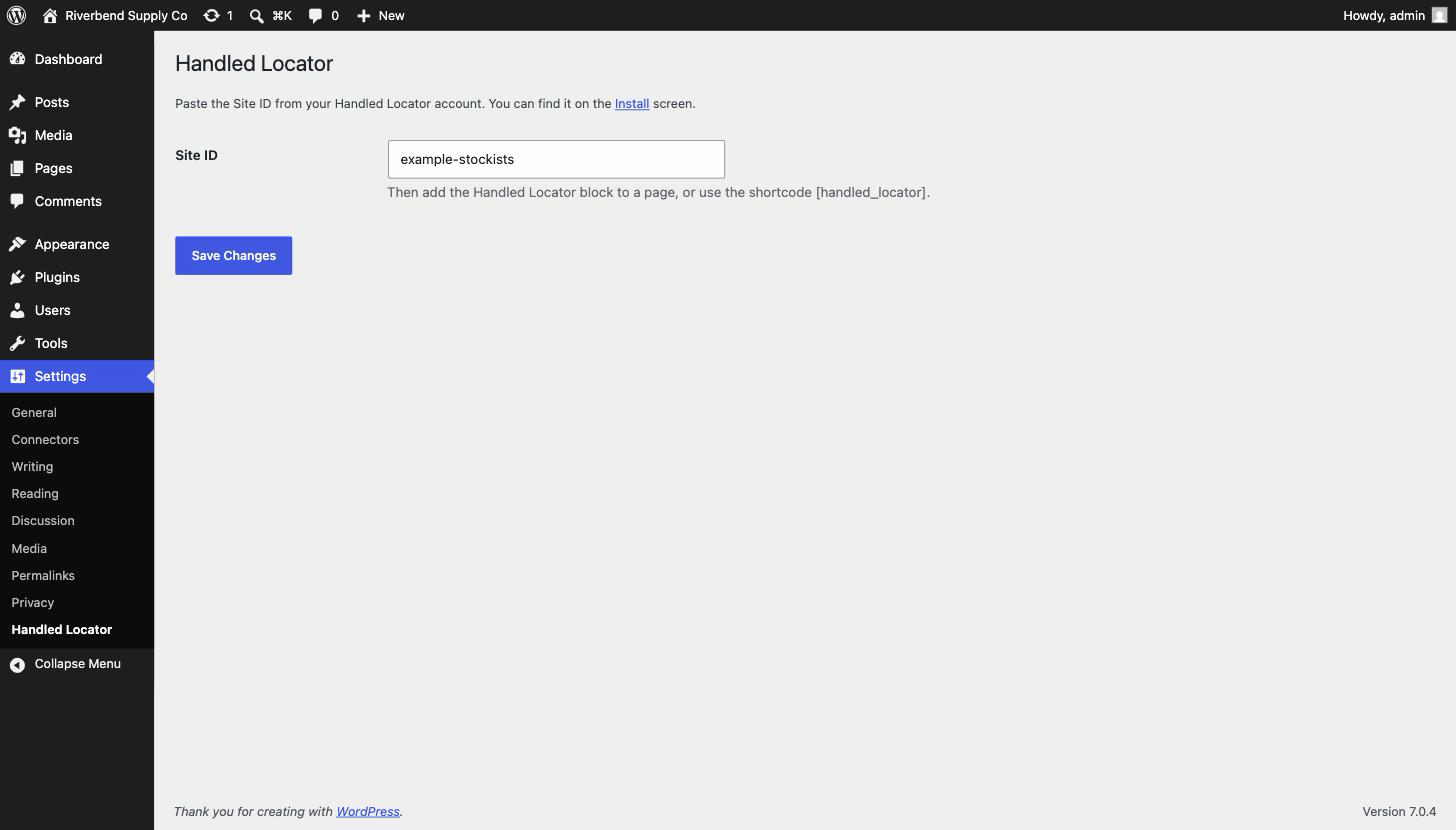Click the Posts pushpin icon

(x=17, y=102)
